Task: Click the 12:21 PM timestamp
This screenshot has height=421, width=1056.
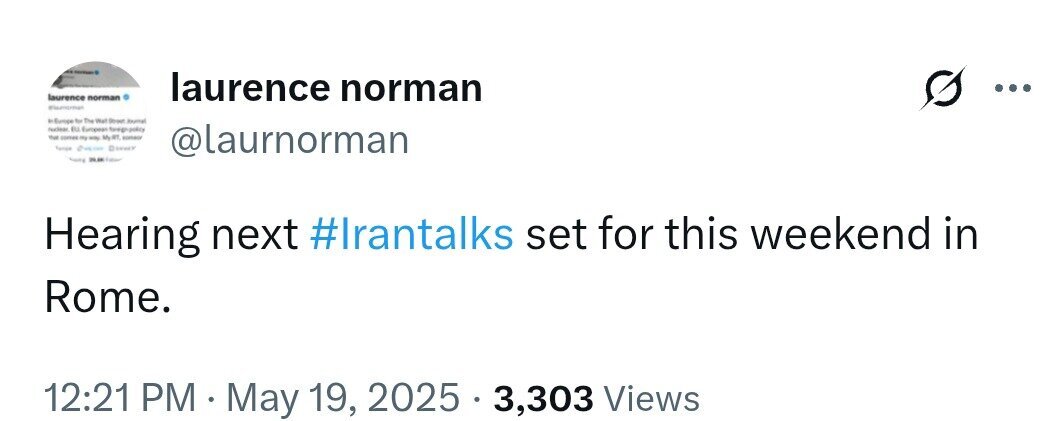Action: (120, 398)
